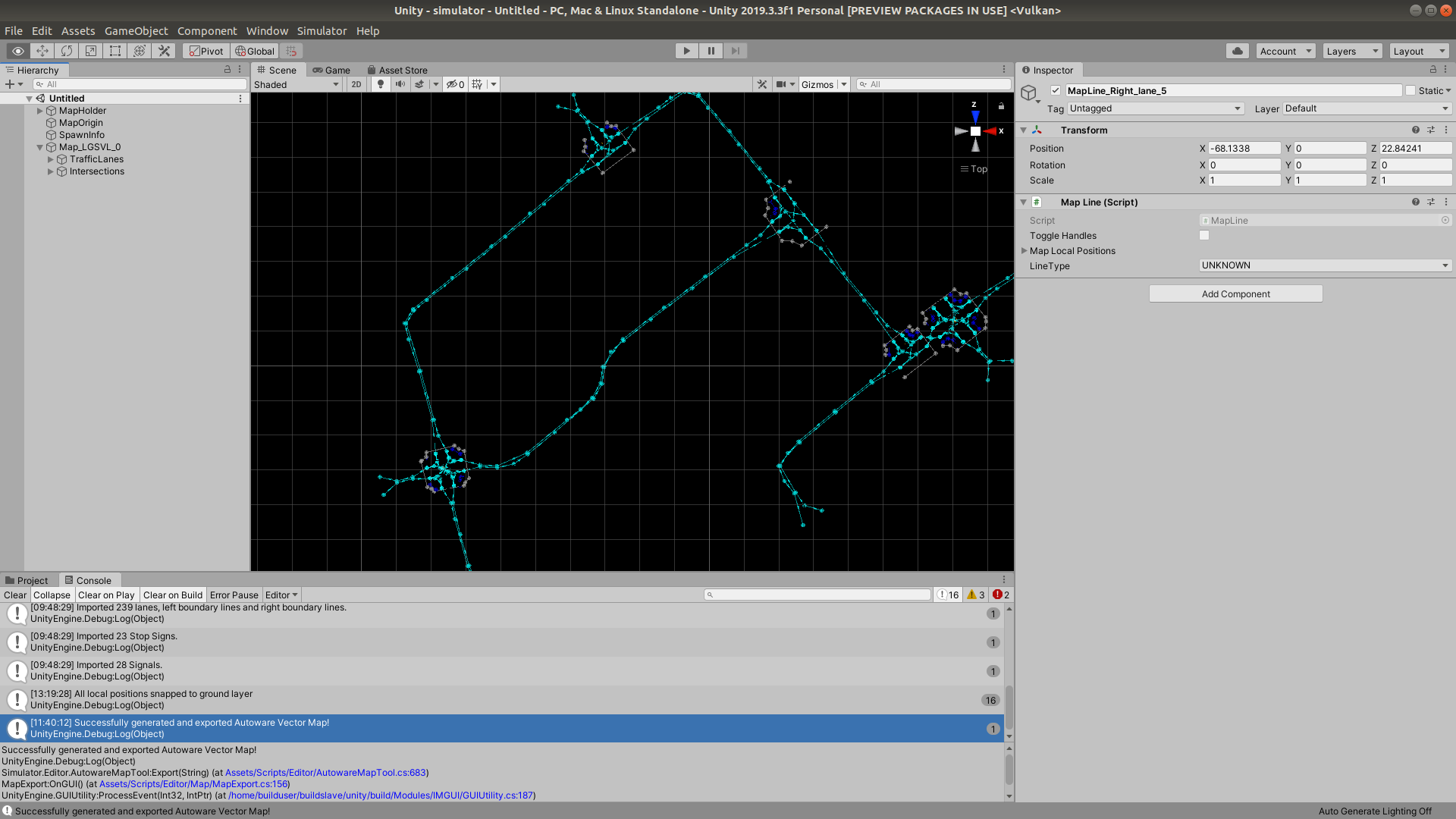The width and height of the screenshot is (1456, 819).
Task: Switch to the Project tab
Action: pos(27,580)
